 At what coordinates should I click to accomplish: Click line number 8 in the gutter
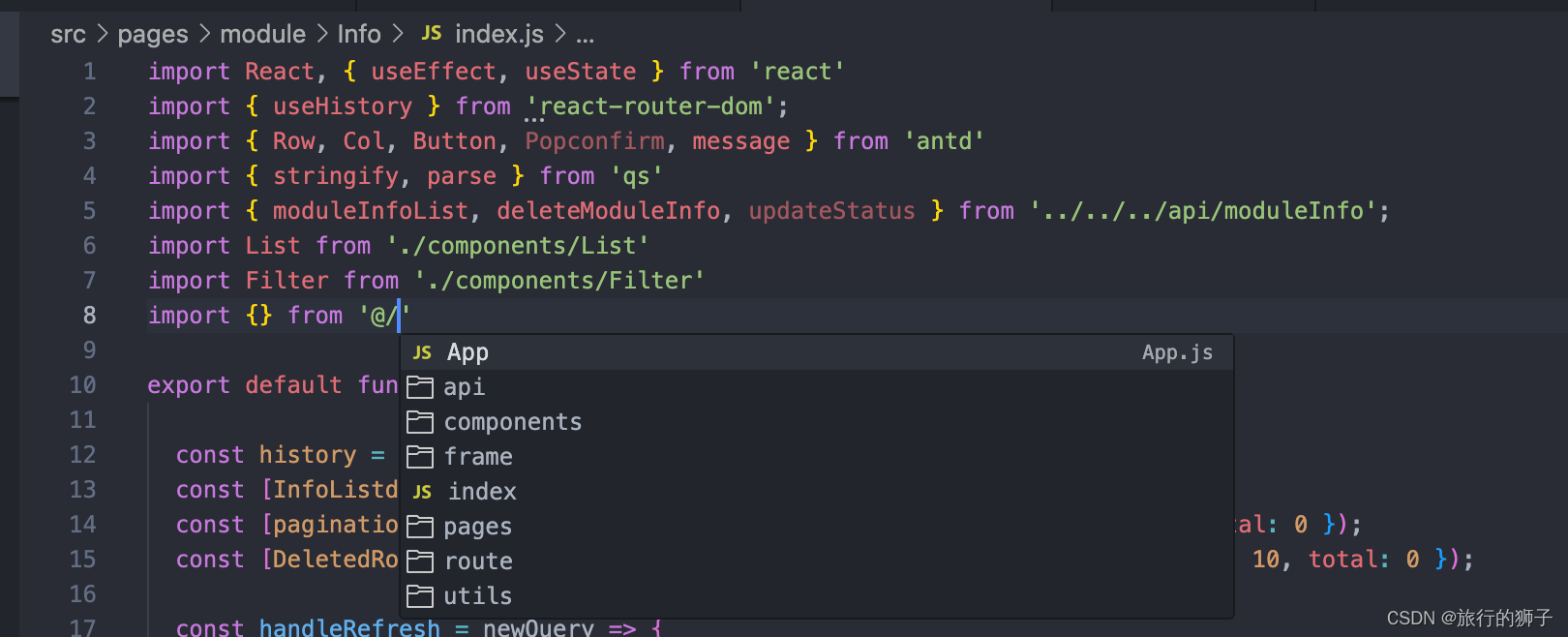click(x=89, y=316)
